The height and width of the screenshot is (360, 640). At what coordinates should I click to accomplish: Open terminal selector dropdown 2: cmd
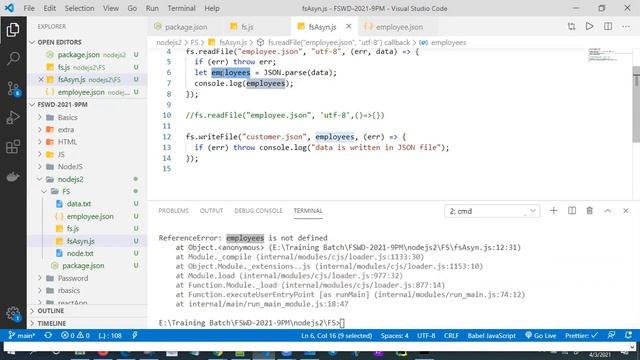click(x=492, y=211)
